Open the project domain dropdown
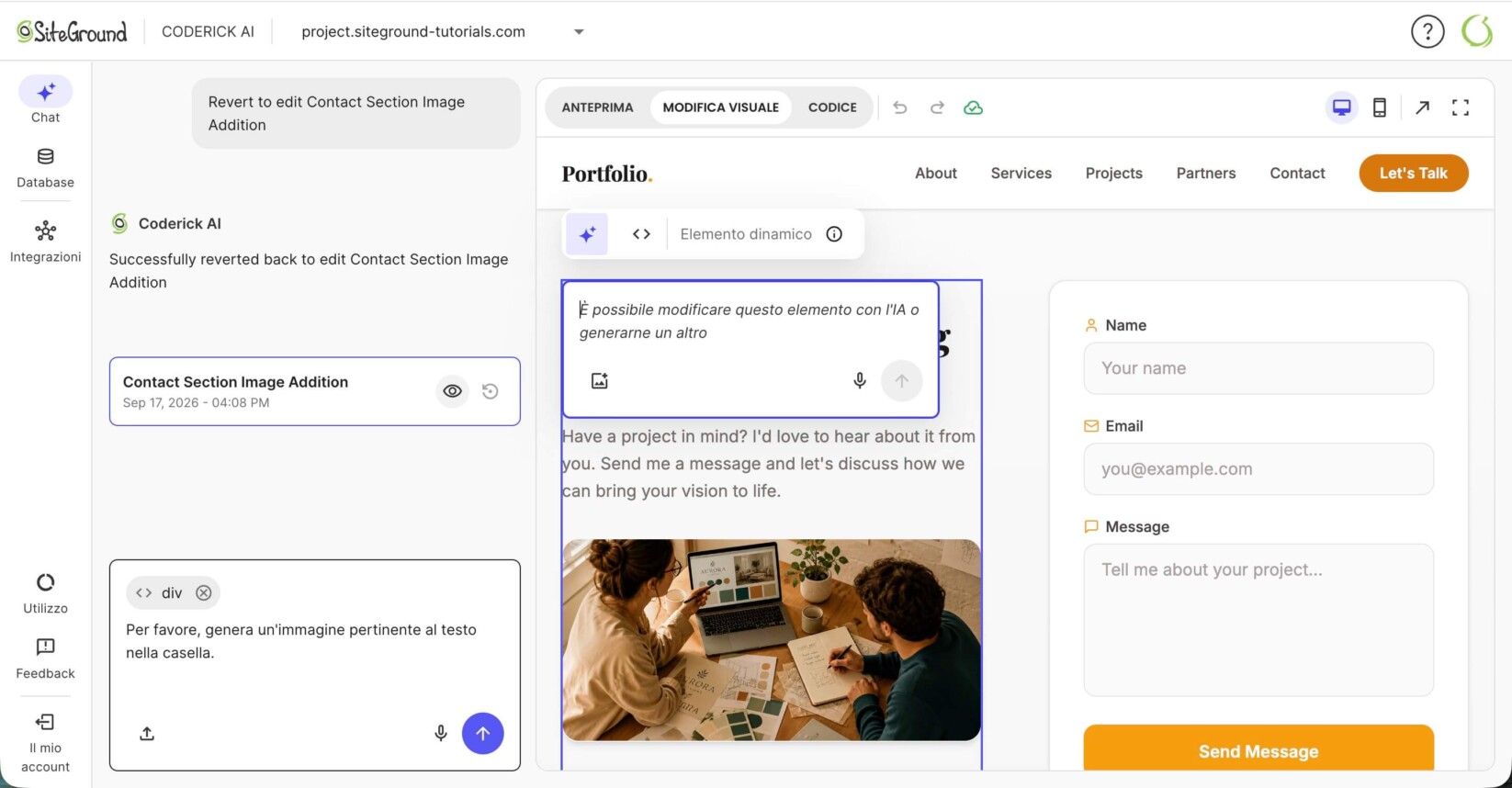This screenshot has width=1512, height=788. (444, 31)
